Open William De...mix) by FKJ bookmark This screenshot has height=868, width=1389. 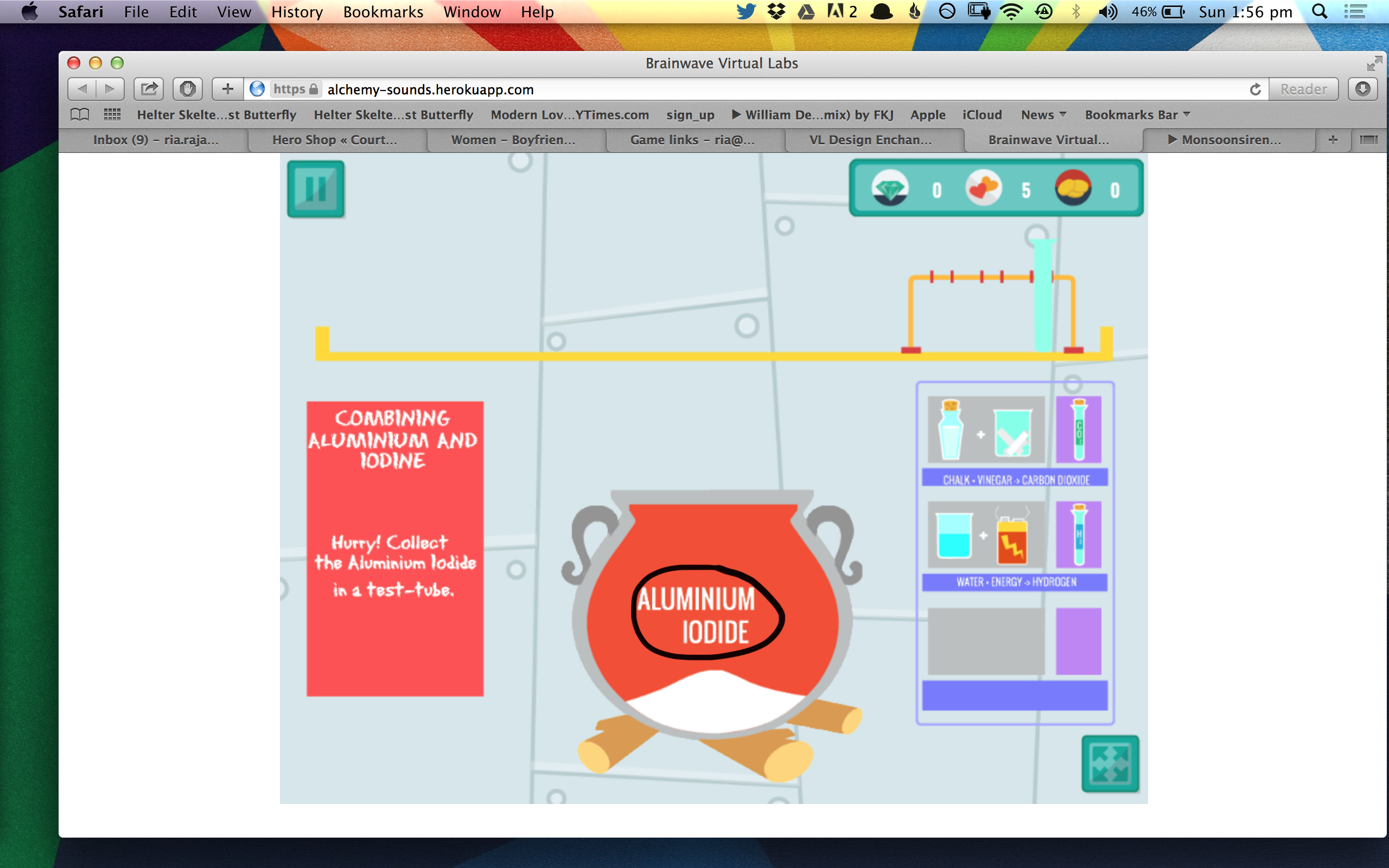click(812, 115)
